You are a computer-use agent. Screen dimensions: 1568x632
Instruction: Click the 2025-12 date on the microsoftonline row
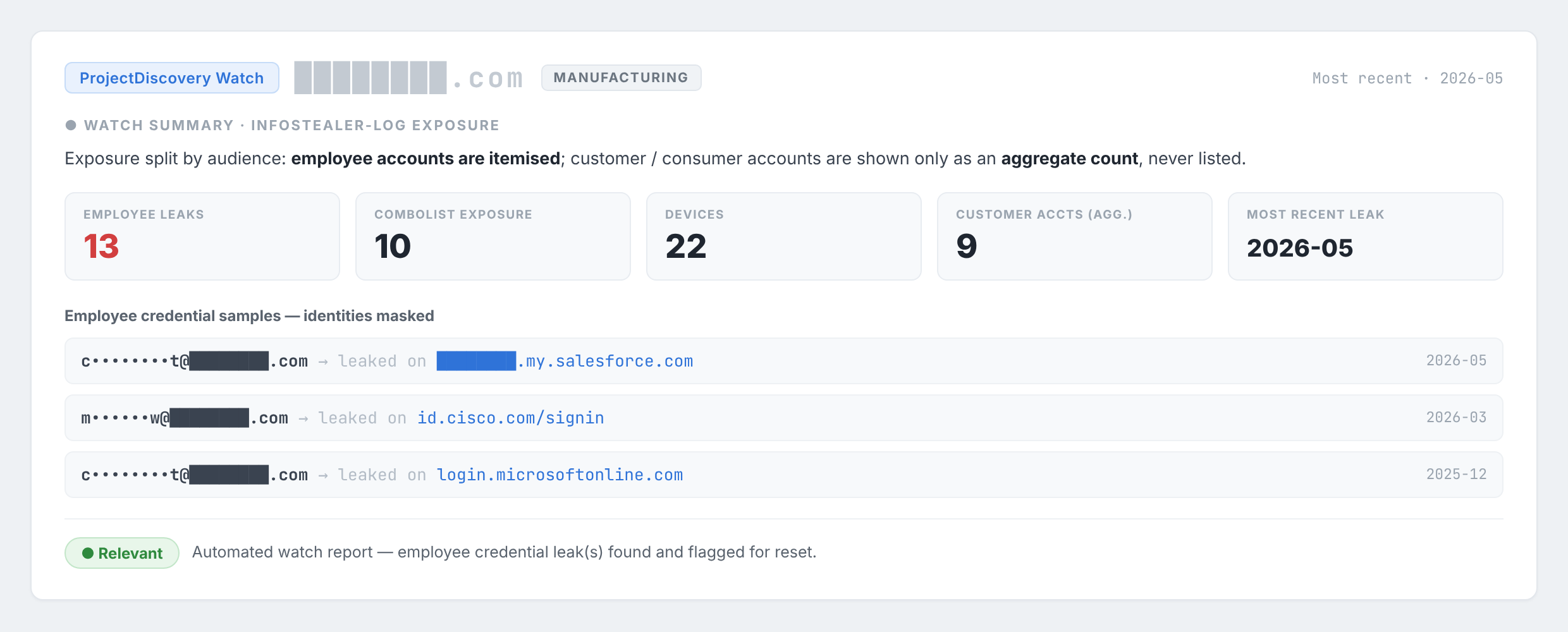tap(1456, 474)
